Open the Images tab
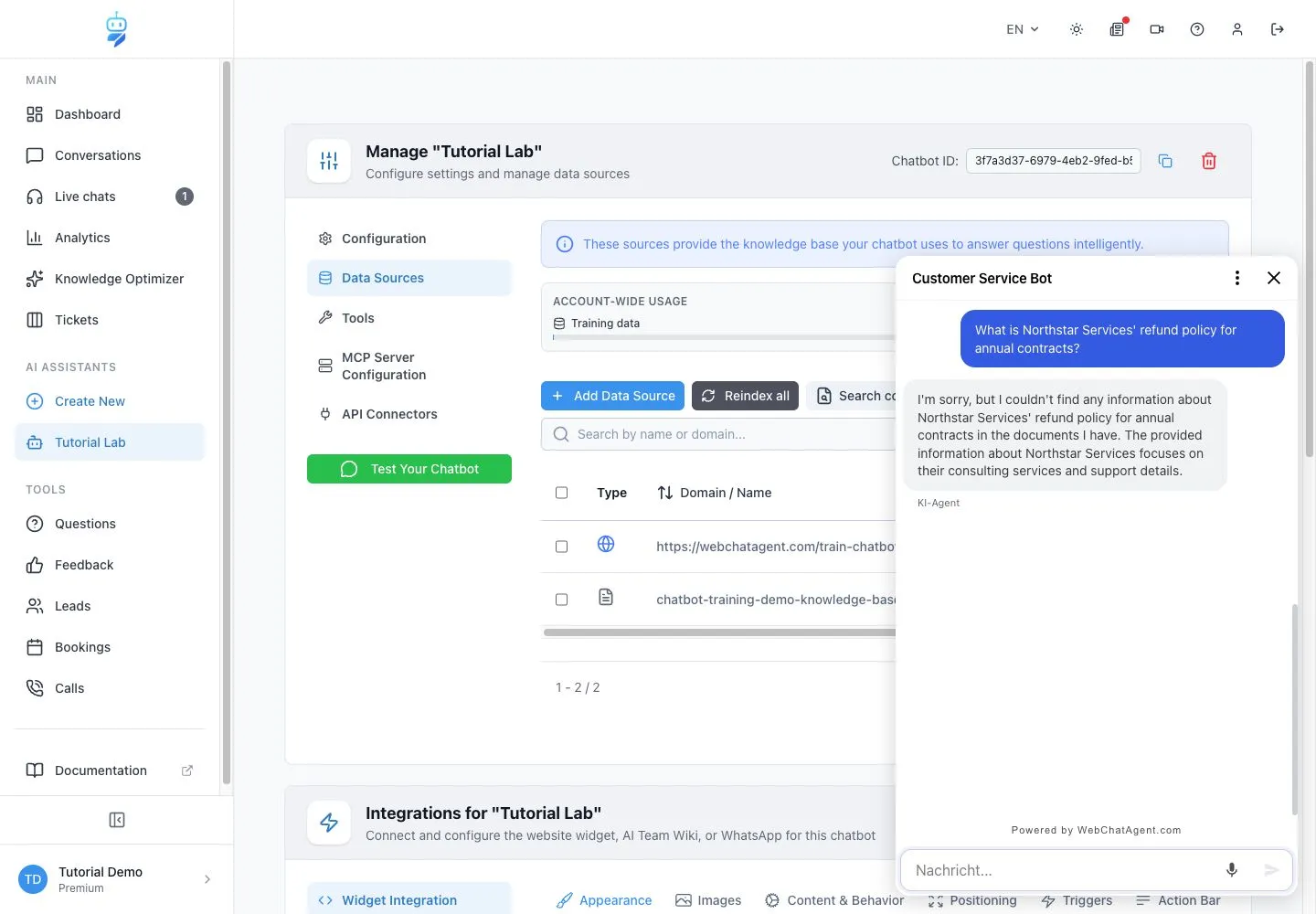 pos(708,900)
